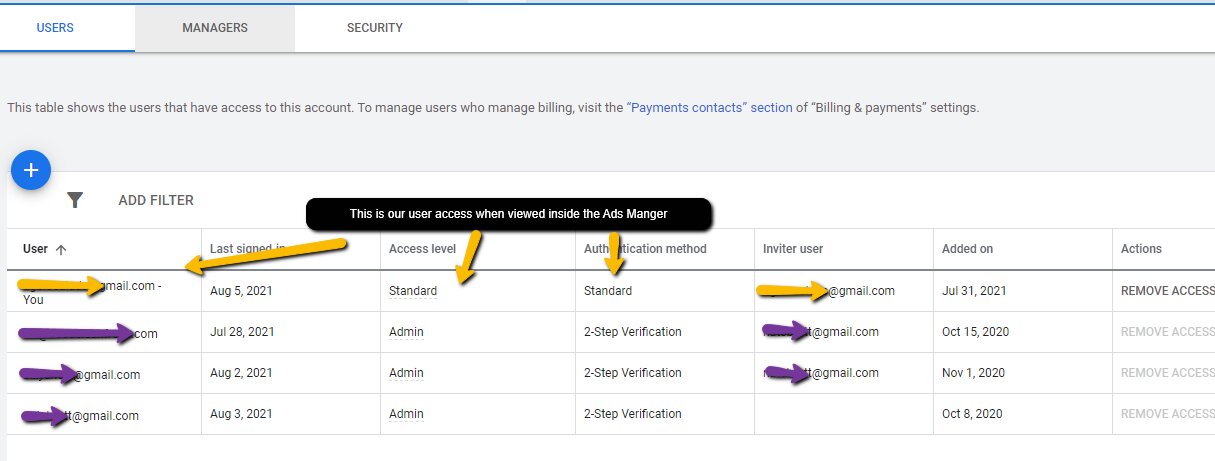Click REMOVE ACCESS in the Oct 15, 2020 row
Viewport: 1215px width, 461px height.
(x=1167, y=332)
